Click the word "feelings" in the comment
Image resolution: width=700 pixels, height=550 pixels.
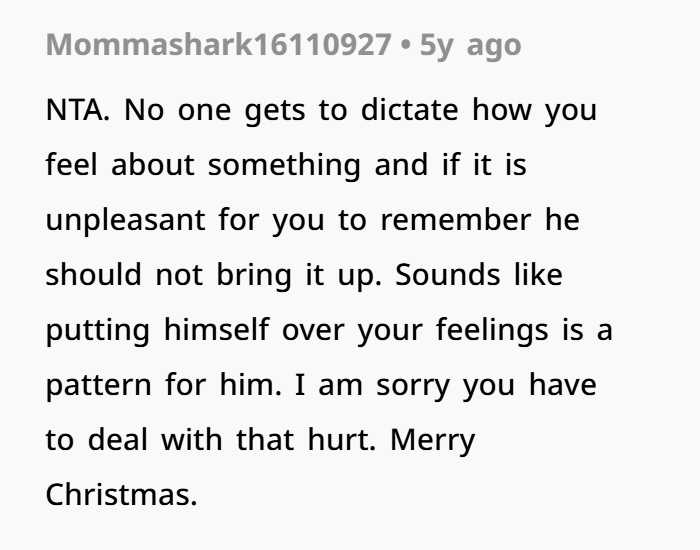[x=496, y=330]
